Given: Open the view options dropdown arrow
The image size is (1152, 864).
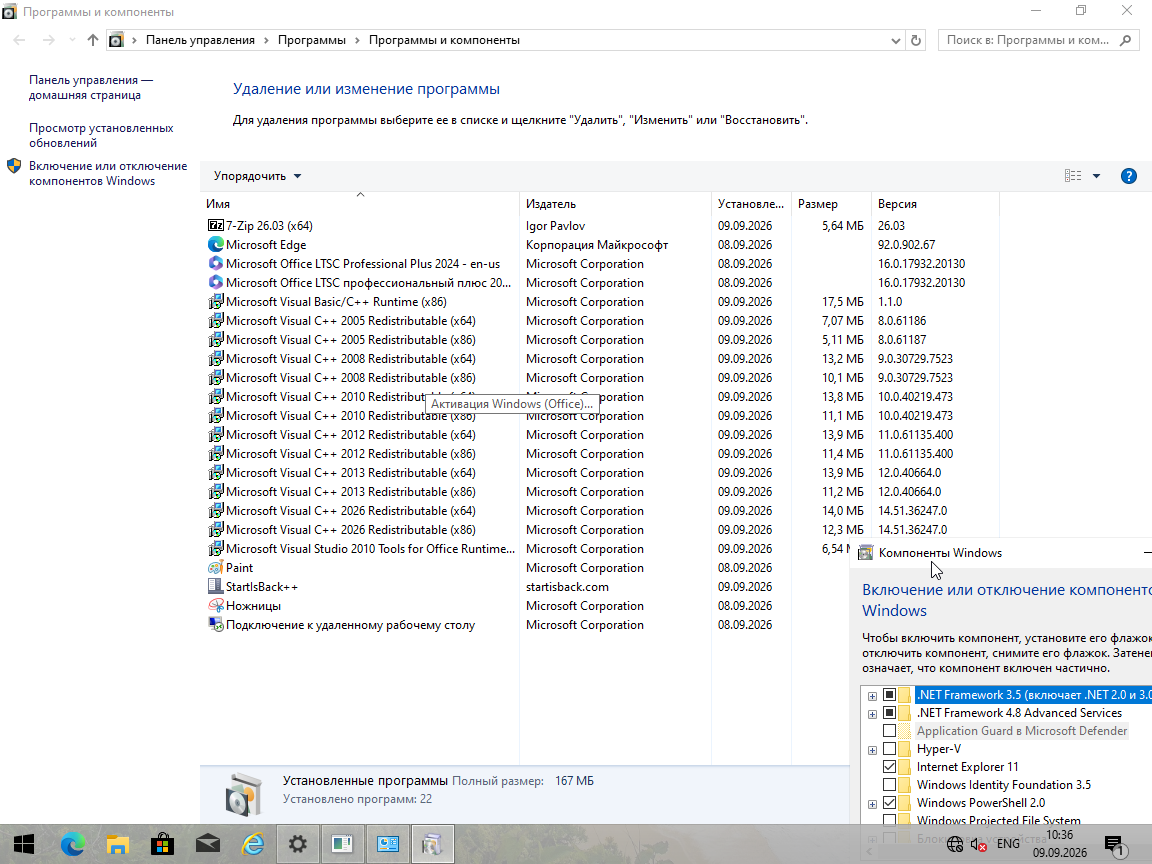Looking at the screenshot, I should click(x=1096, y=176).
